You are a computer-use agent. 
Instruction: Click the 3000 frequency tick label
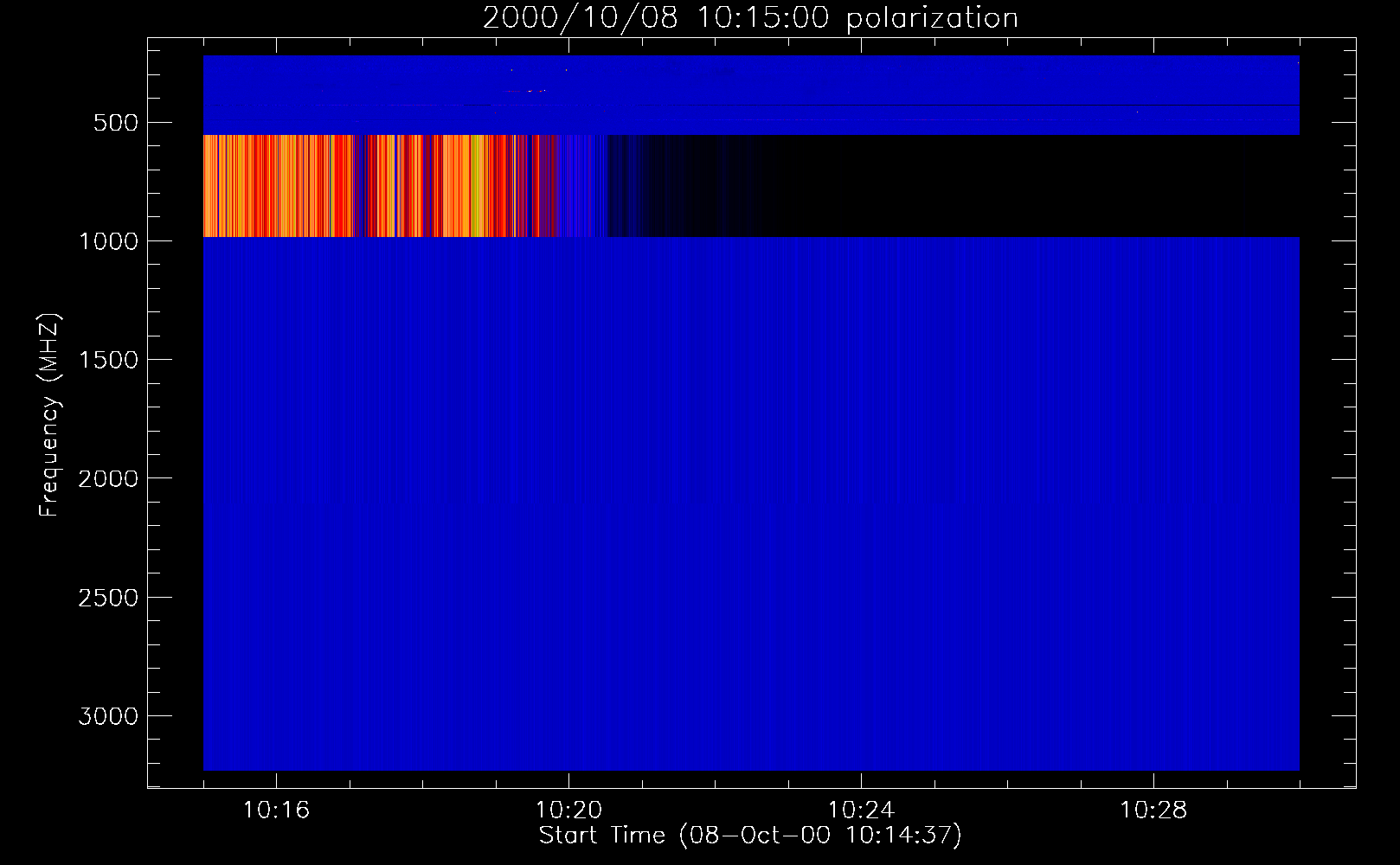pos(109,716)
